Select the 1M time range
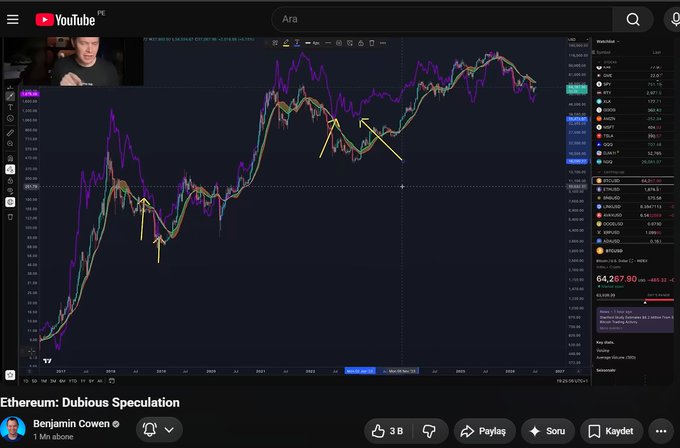Image resolution: width=680 pixels, height=448 pixels. pyautogui.click(x=44, y=381)
